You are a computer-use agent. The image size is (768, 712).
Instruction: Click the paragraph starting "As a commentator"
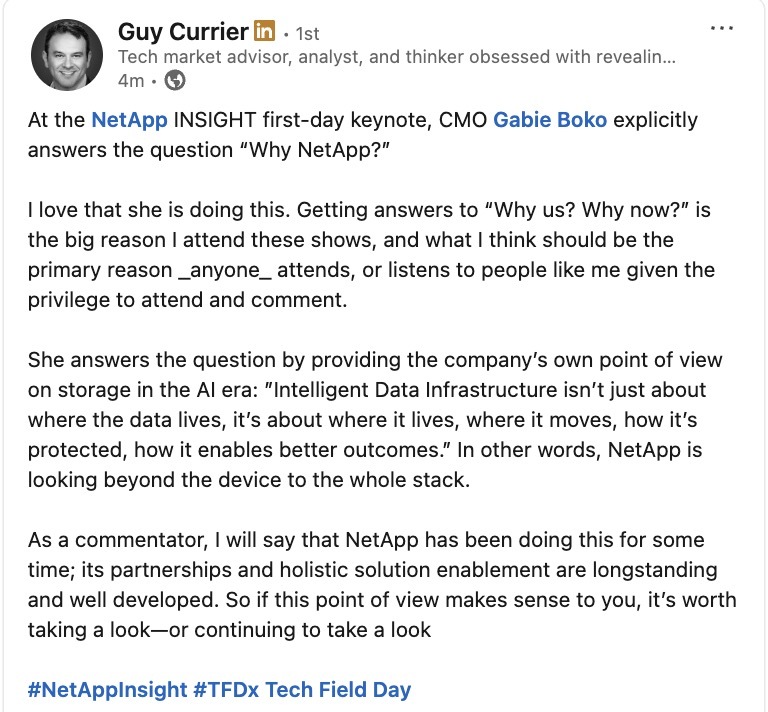click(x=381, y=585)
